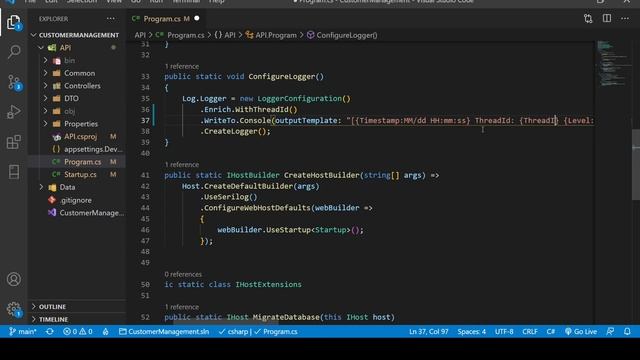Change indentation via Spaces: 4
This screenshot has height=360, width=640.
[x=471, y=331]
